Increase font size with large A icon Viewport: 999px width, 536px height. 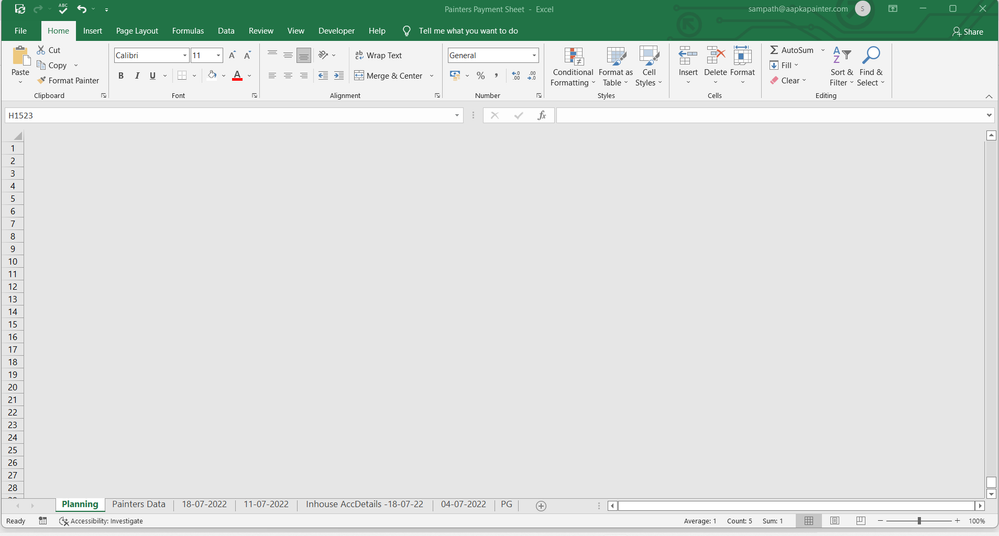pyautogui.click(x=233, y=55)
